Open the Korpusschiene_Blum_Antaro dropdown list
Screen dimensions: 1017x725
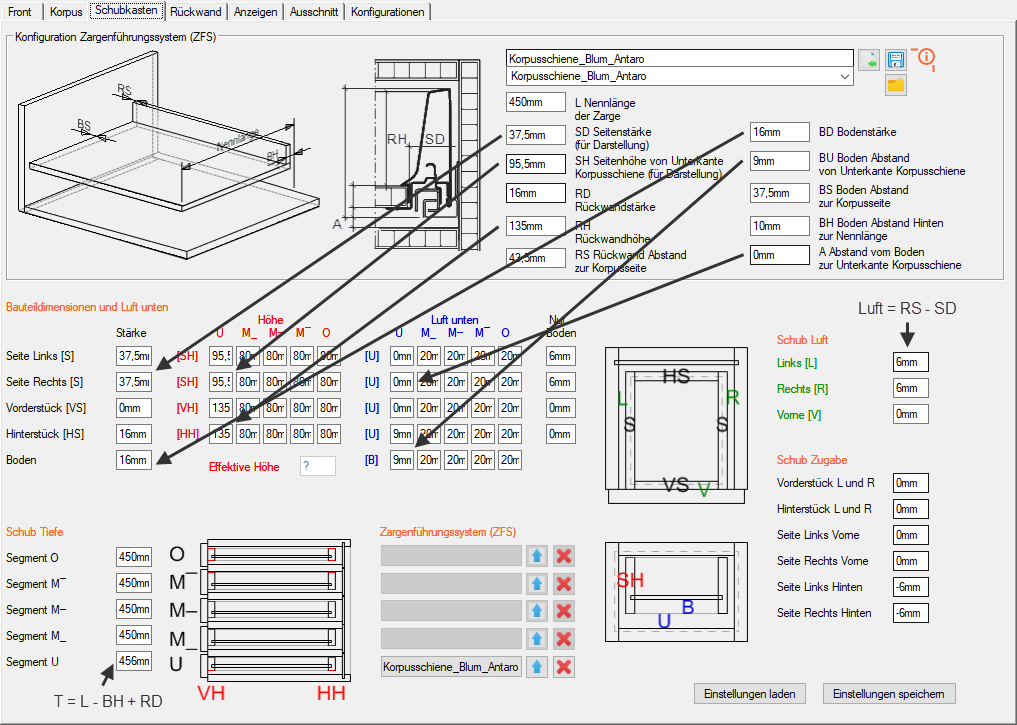tap(679, 77)
